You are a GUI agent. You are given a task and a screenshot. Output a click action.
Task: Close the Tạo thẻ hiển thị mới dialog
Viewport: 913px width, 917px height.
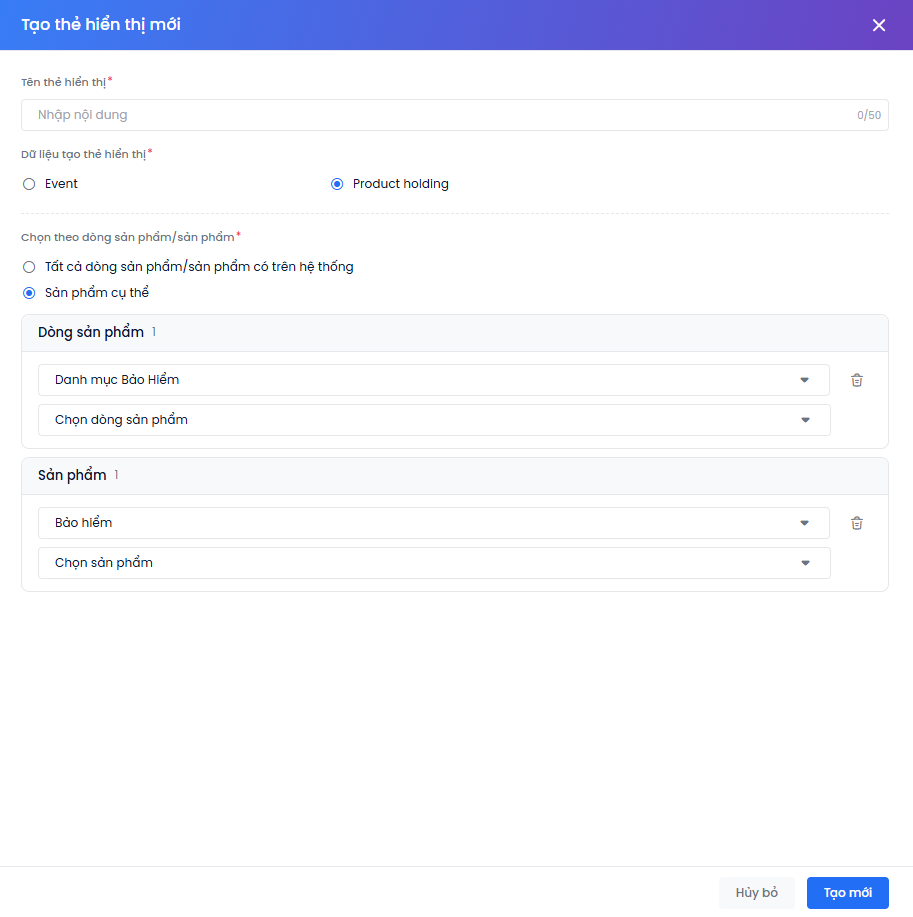(x=878, y=25)
